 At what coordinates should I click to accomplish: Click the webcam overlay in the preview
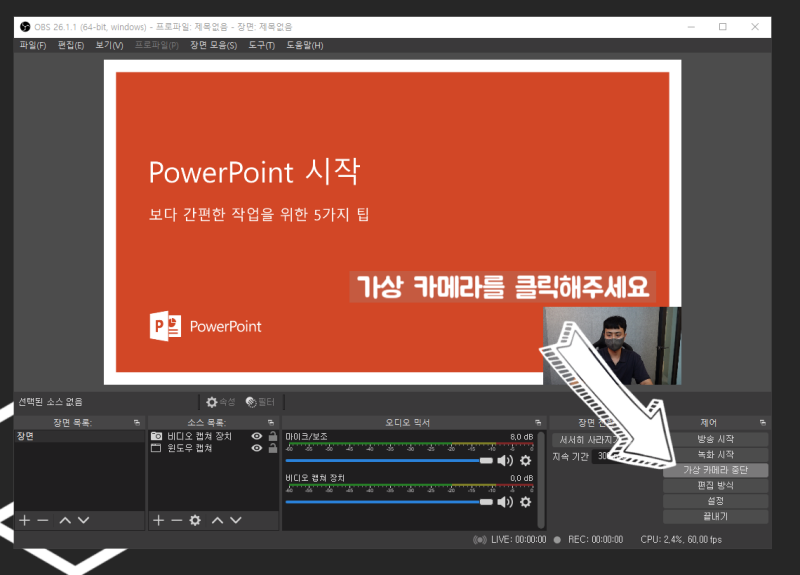(612, 346)
